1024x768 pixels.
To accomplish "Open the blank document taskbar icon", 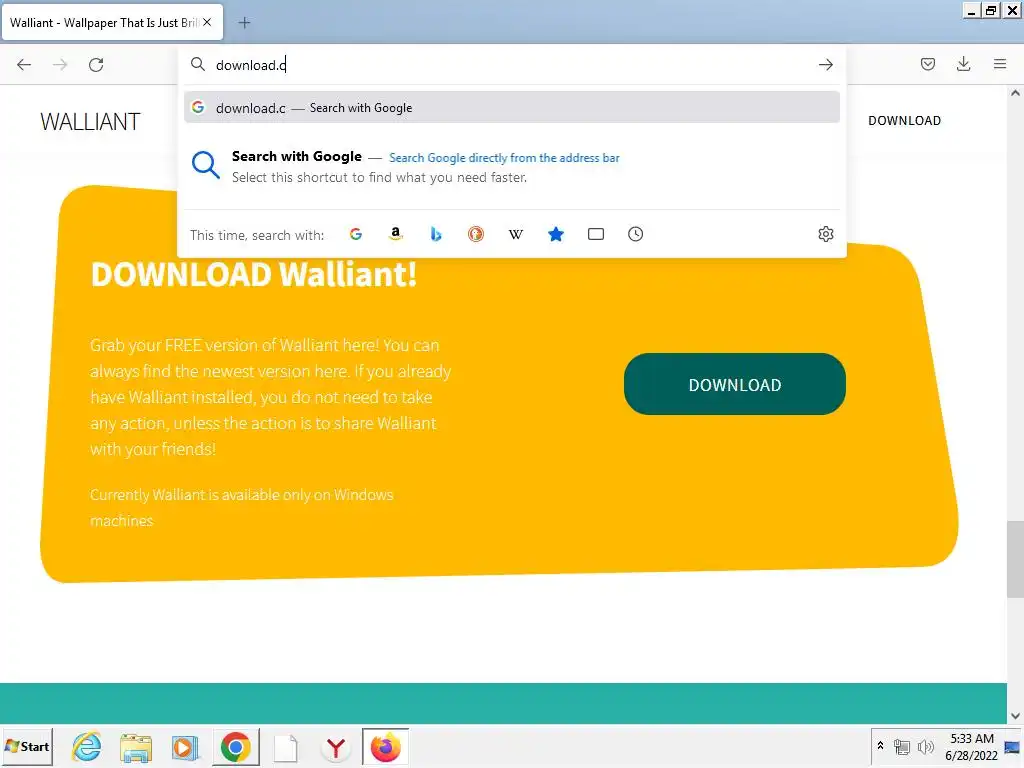I will tap(285, 747).
